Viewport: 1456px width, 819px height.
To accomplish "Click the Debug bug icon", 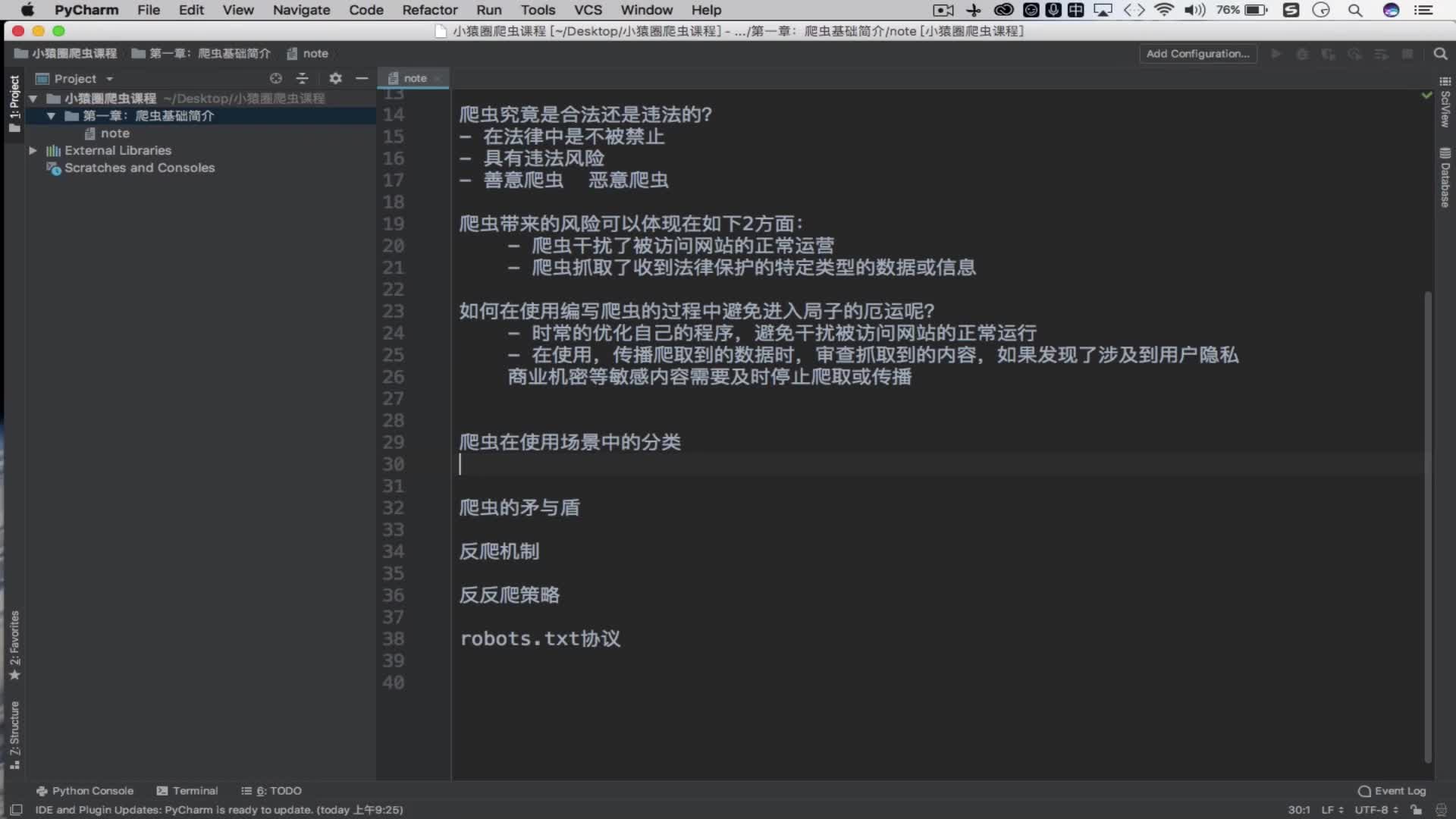I will [x=1302, y=54].
